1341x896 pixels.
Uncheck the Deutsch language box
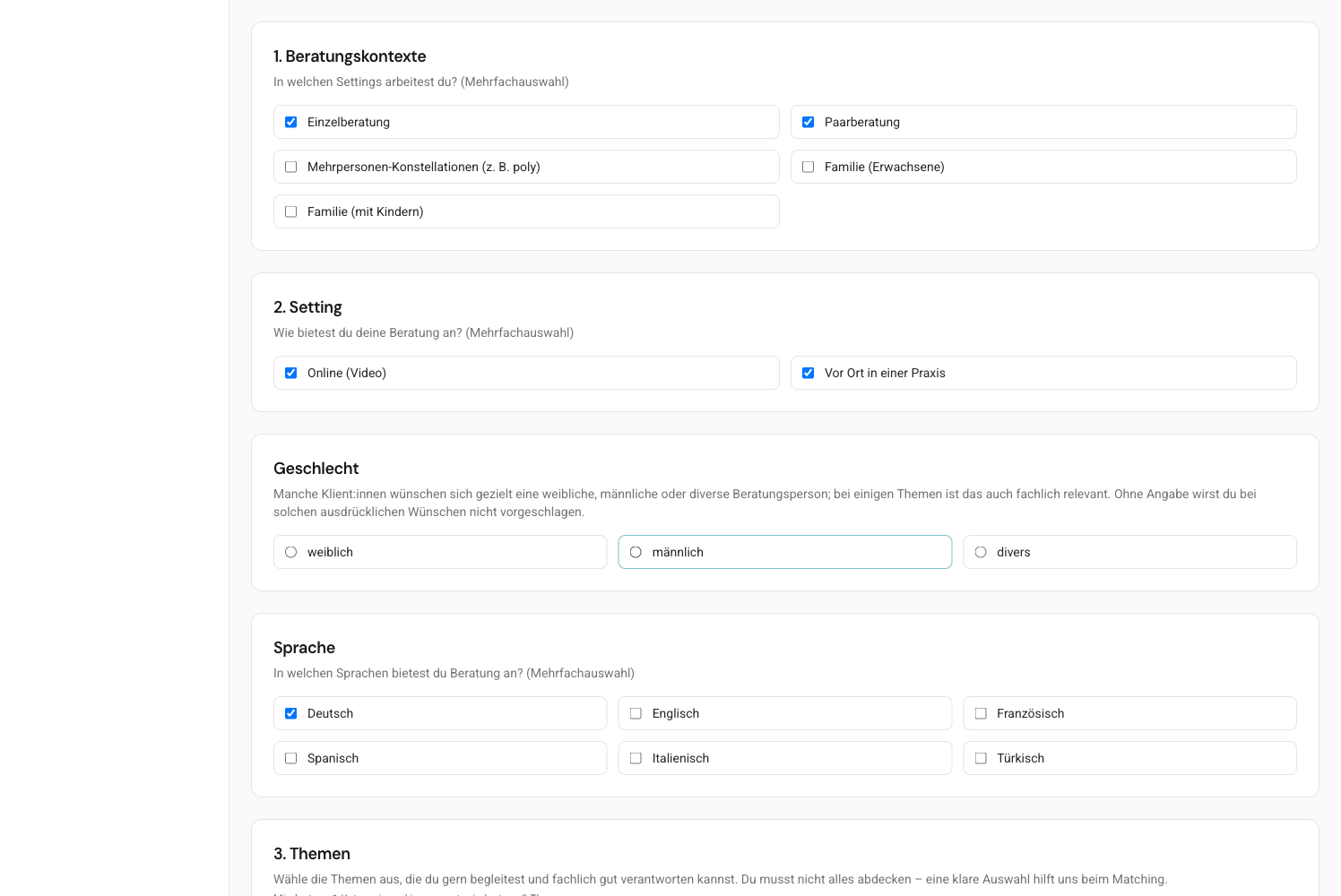point(290,713)
